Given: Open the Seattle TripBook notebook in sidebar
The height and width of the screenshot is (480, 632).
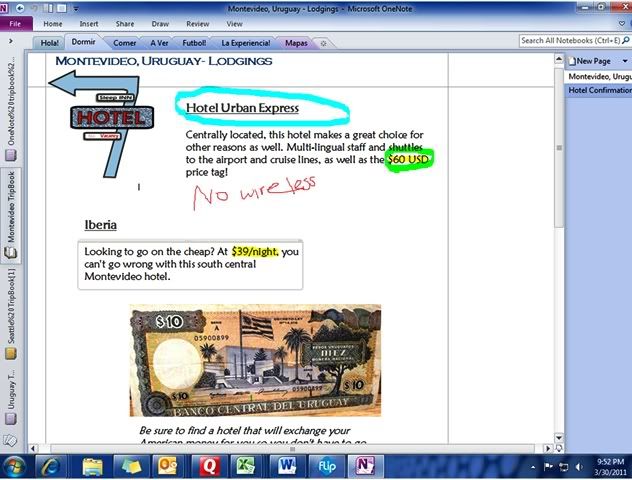Looking at the screenshot, I should tap(11, 314).
